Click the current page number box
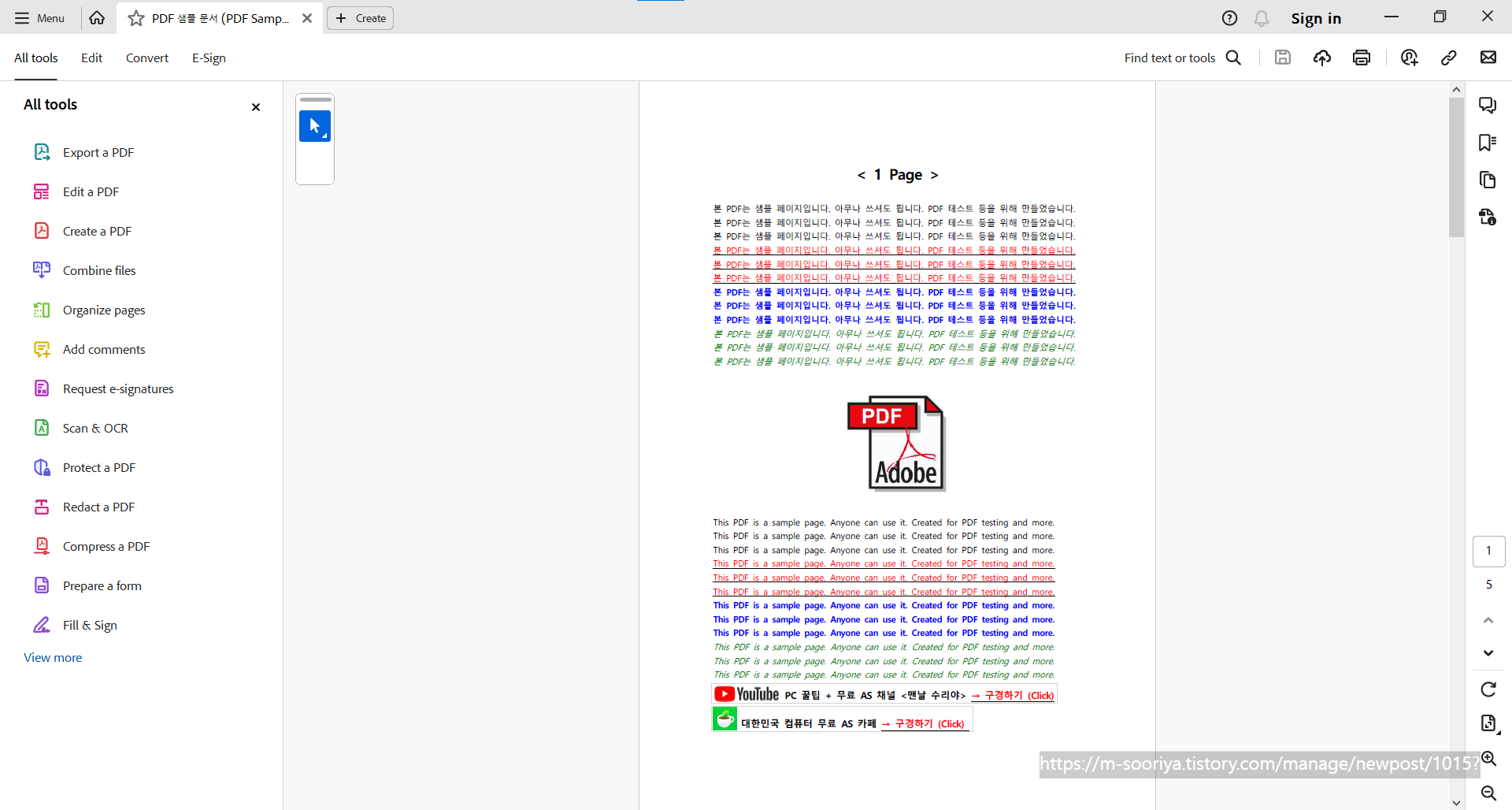 pos(1488,551)
